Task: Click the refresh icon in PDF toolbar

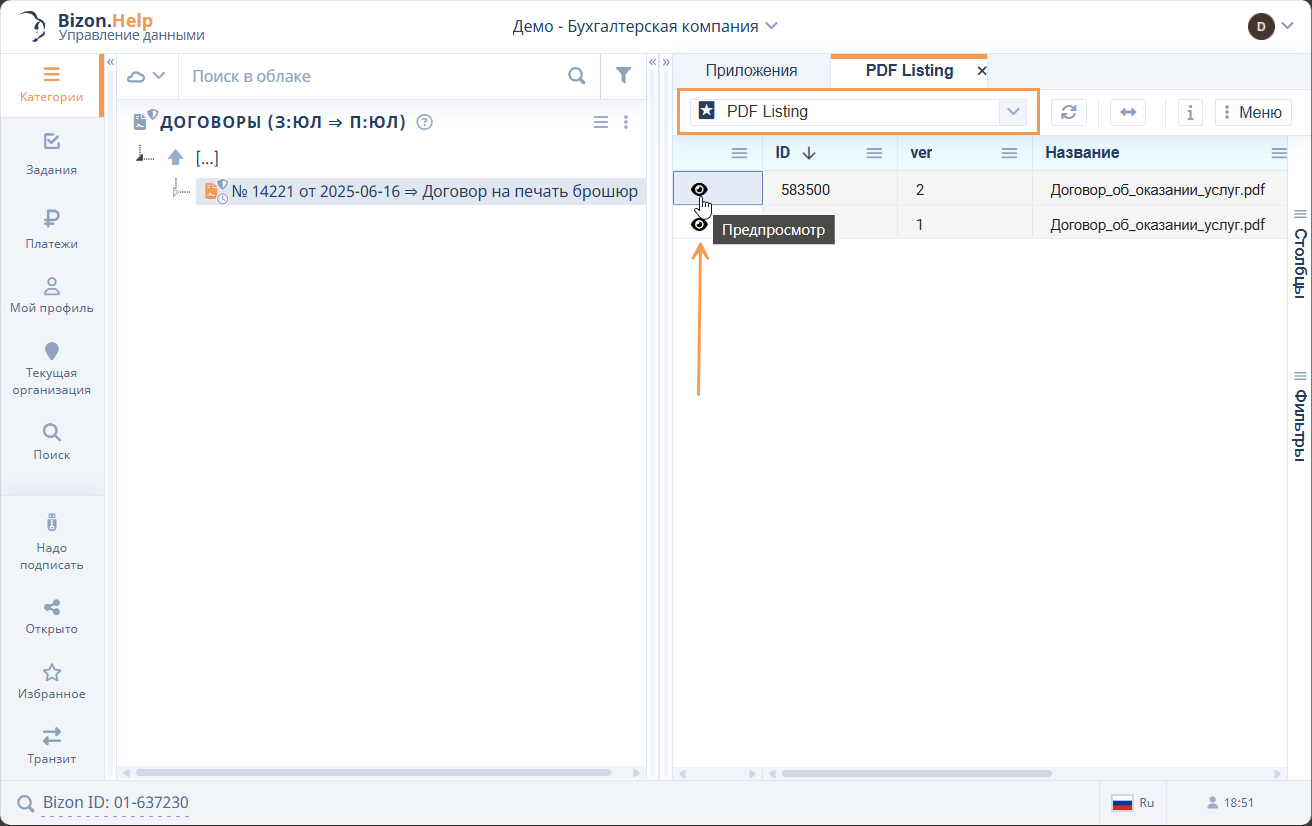Action: pyautogui.click(x=1068, y=112)
